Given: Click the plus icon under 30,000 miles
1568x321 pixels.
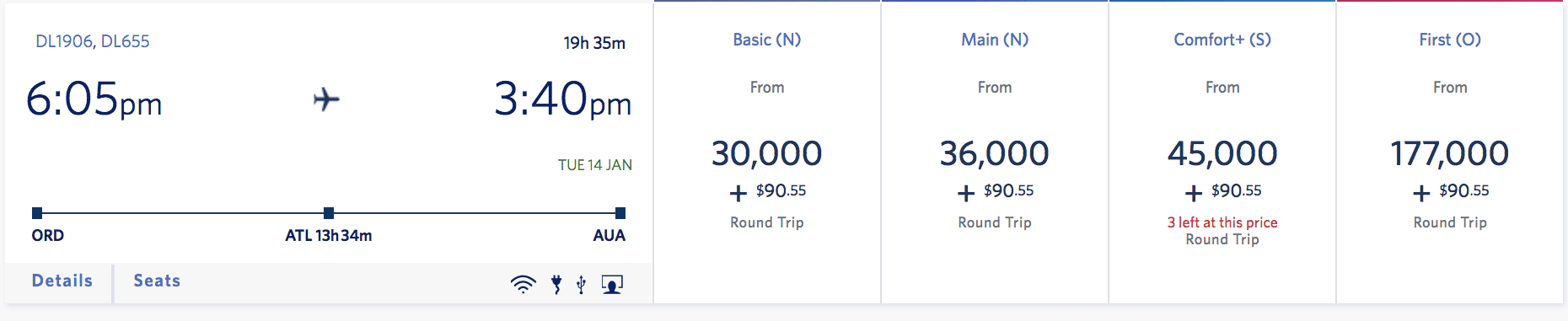Looking at the screenshot, I should tap(738, 193).
